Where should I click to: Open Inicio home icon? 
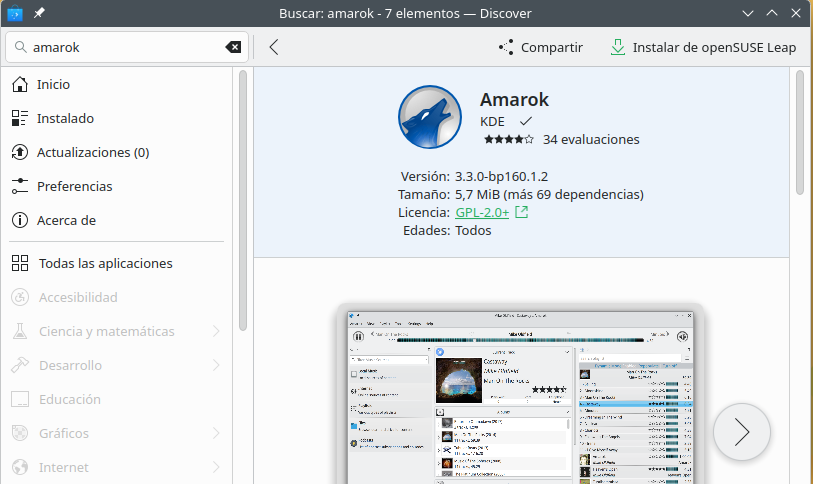point(20,84)
